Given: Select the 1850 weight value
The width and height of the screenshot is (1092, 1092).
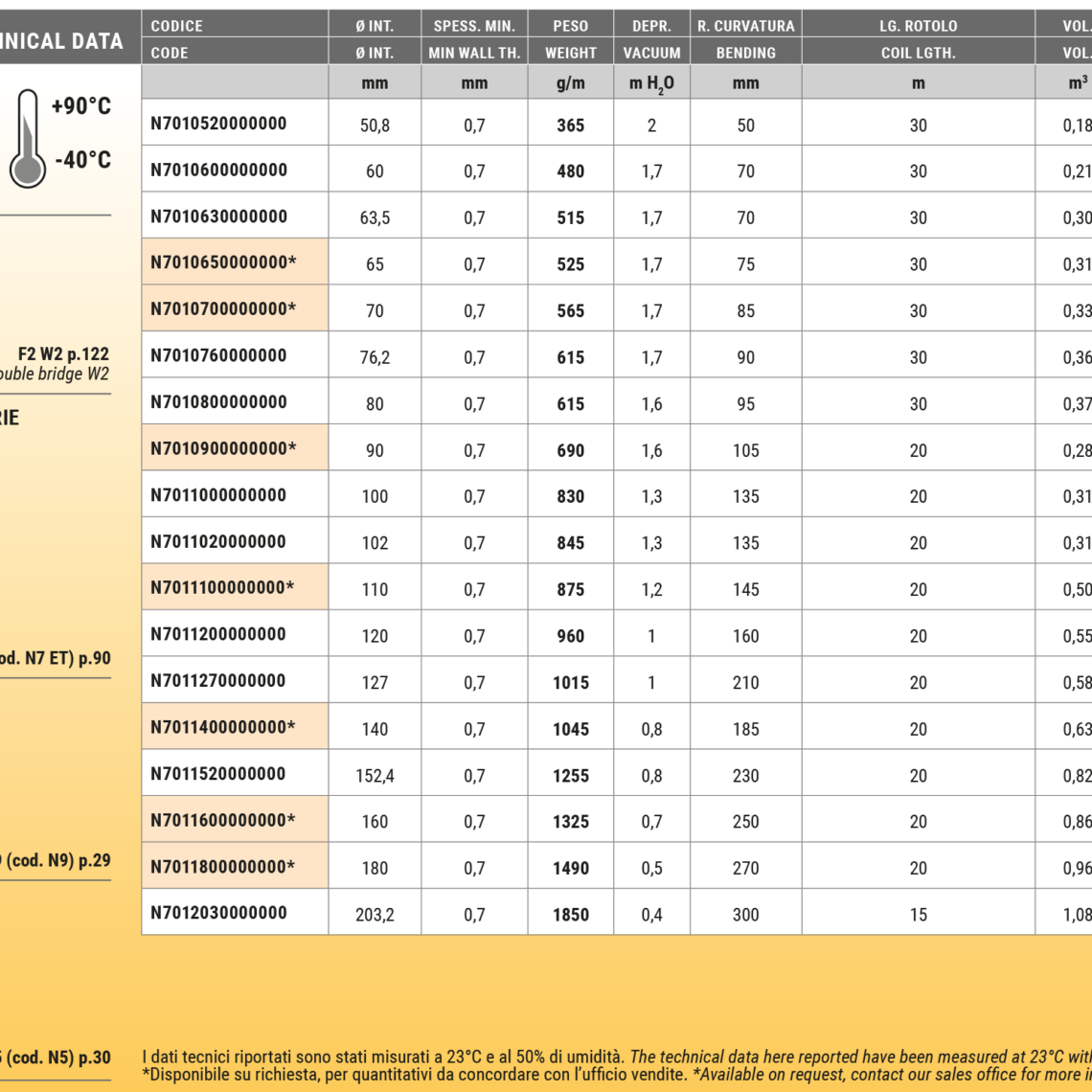Looking at the screenshot, I should click(570, 915).
